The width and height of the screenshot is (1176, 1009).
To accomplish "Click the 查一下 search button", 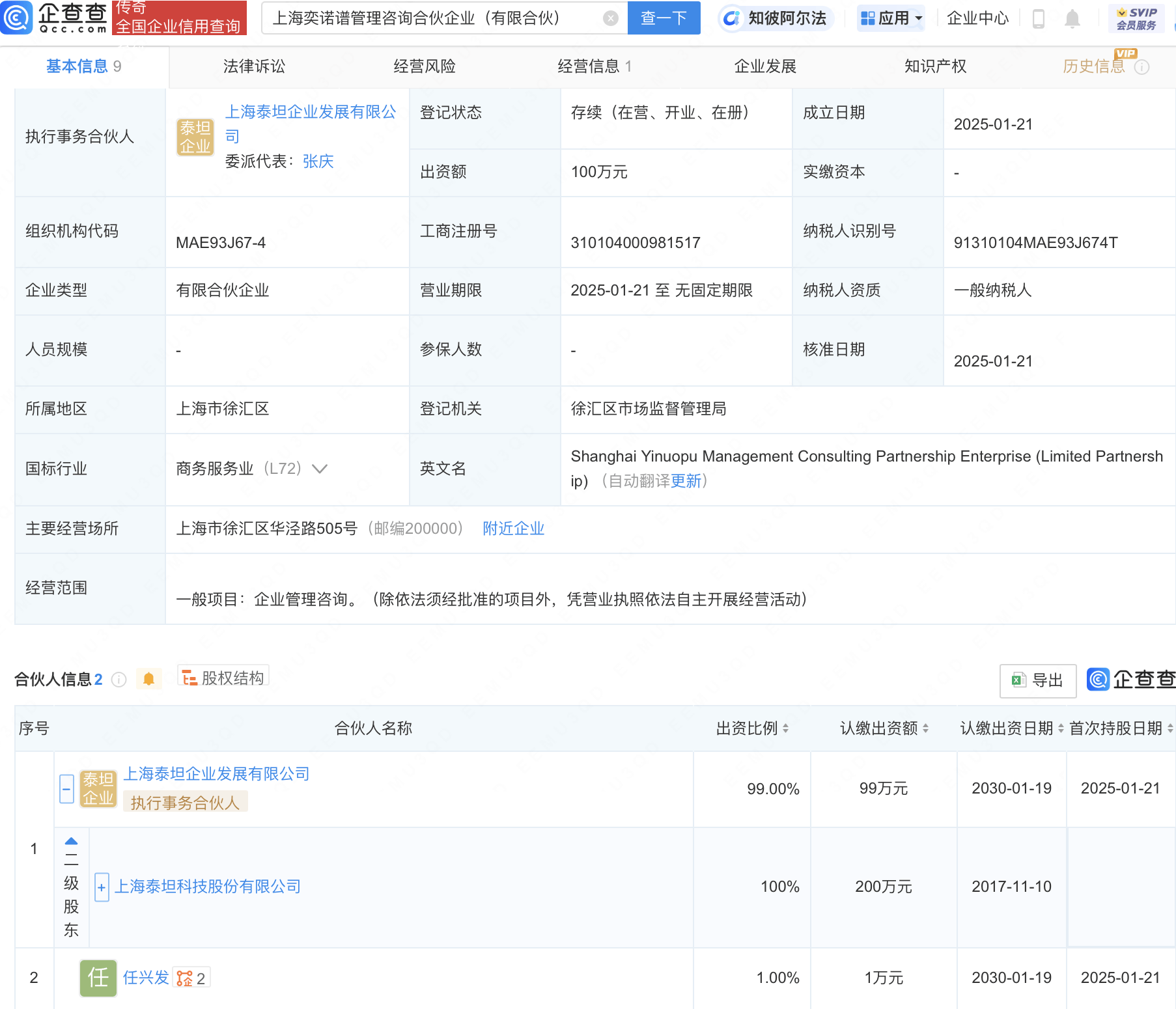I will pyautogui.click(x=664, y=18).
